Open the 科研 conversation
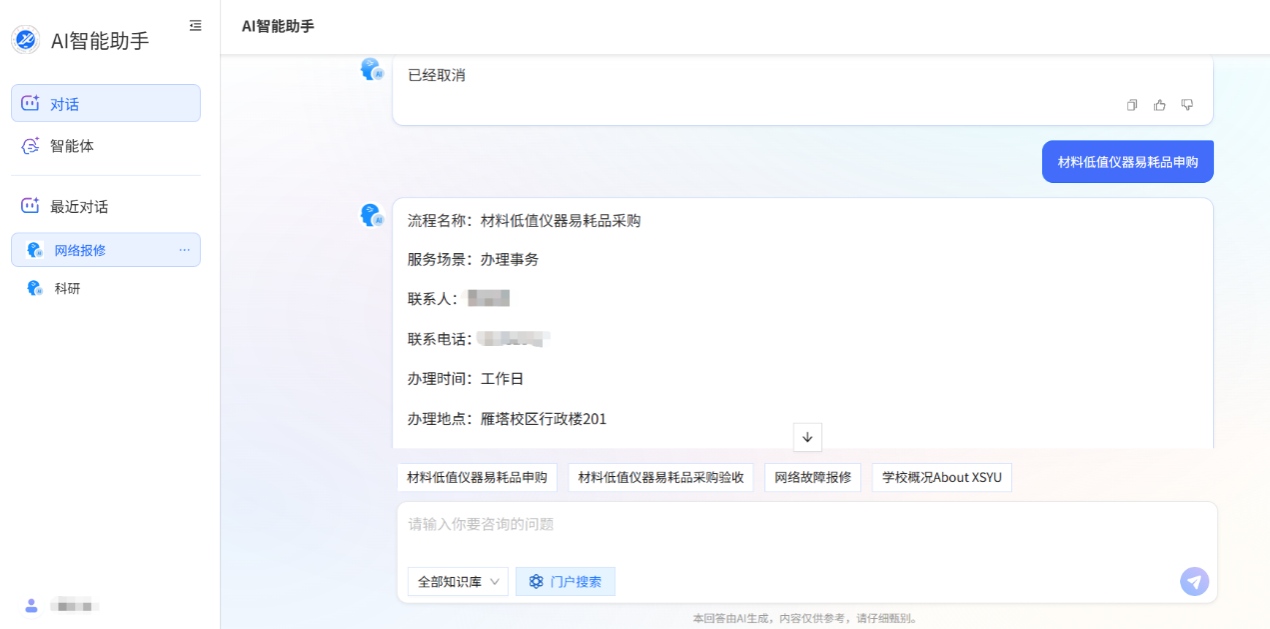 pos(68,289)
